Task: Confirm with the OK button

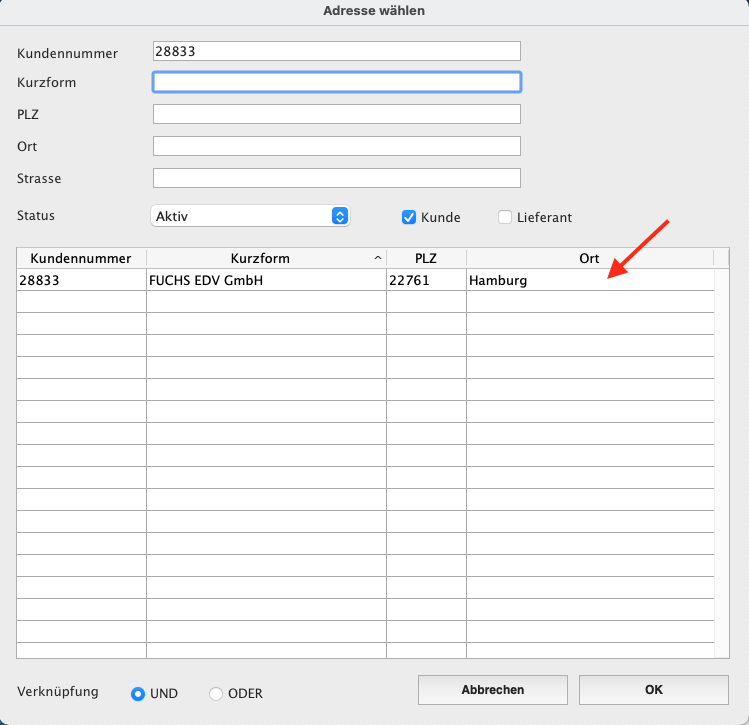Action: tap(653, 690)
